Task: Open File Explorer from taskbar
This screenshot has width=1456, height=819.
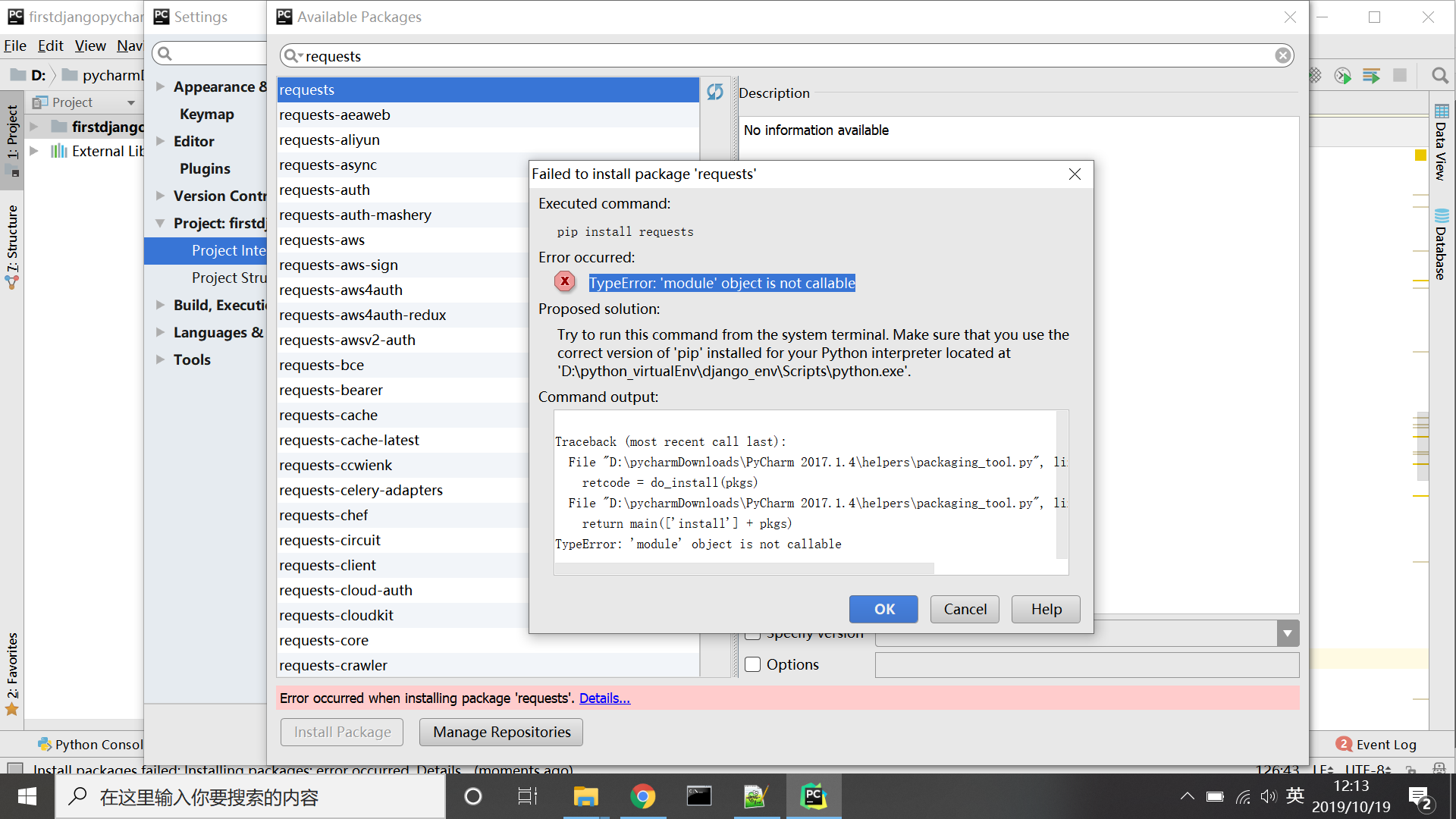Action: coord(585,796)
